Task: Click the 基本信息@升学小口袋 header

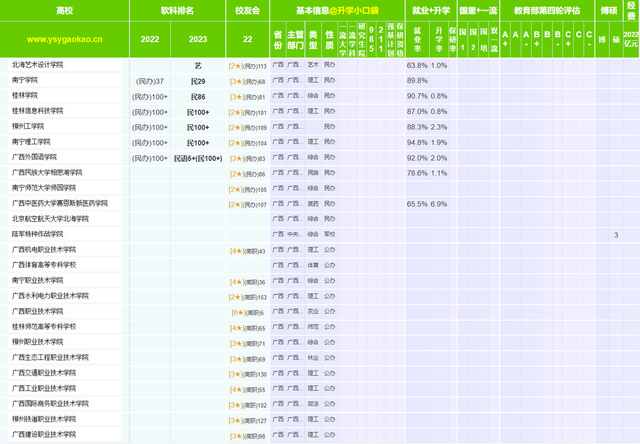Action: [x=337, y=11]
